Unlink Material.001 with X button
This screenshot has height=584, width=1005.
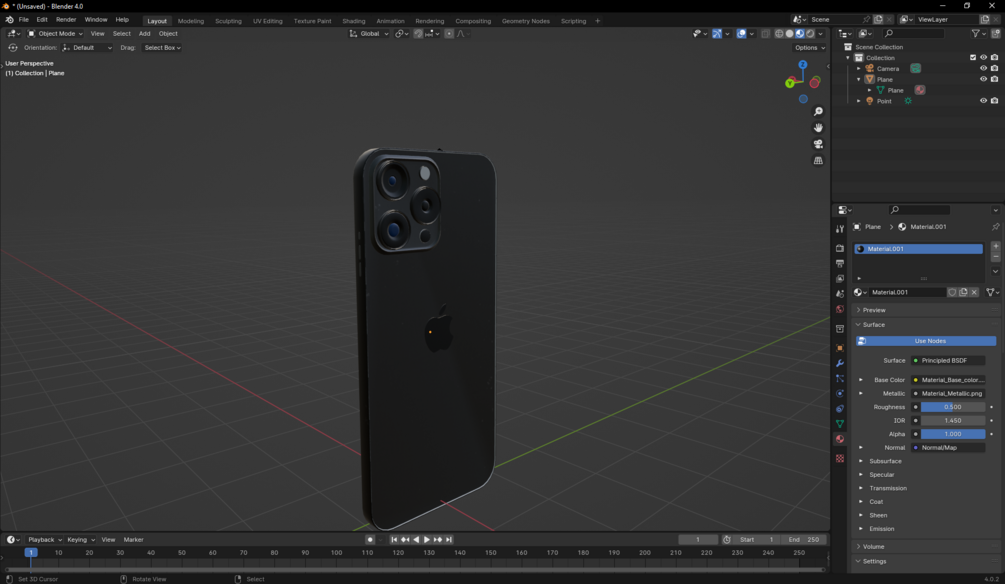[x=974, y=292]
